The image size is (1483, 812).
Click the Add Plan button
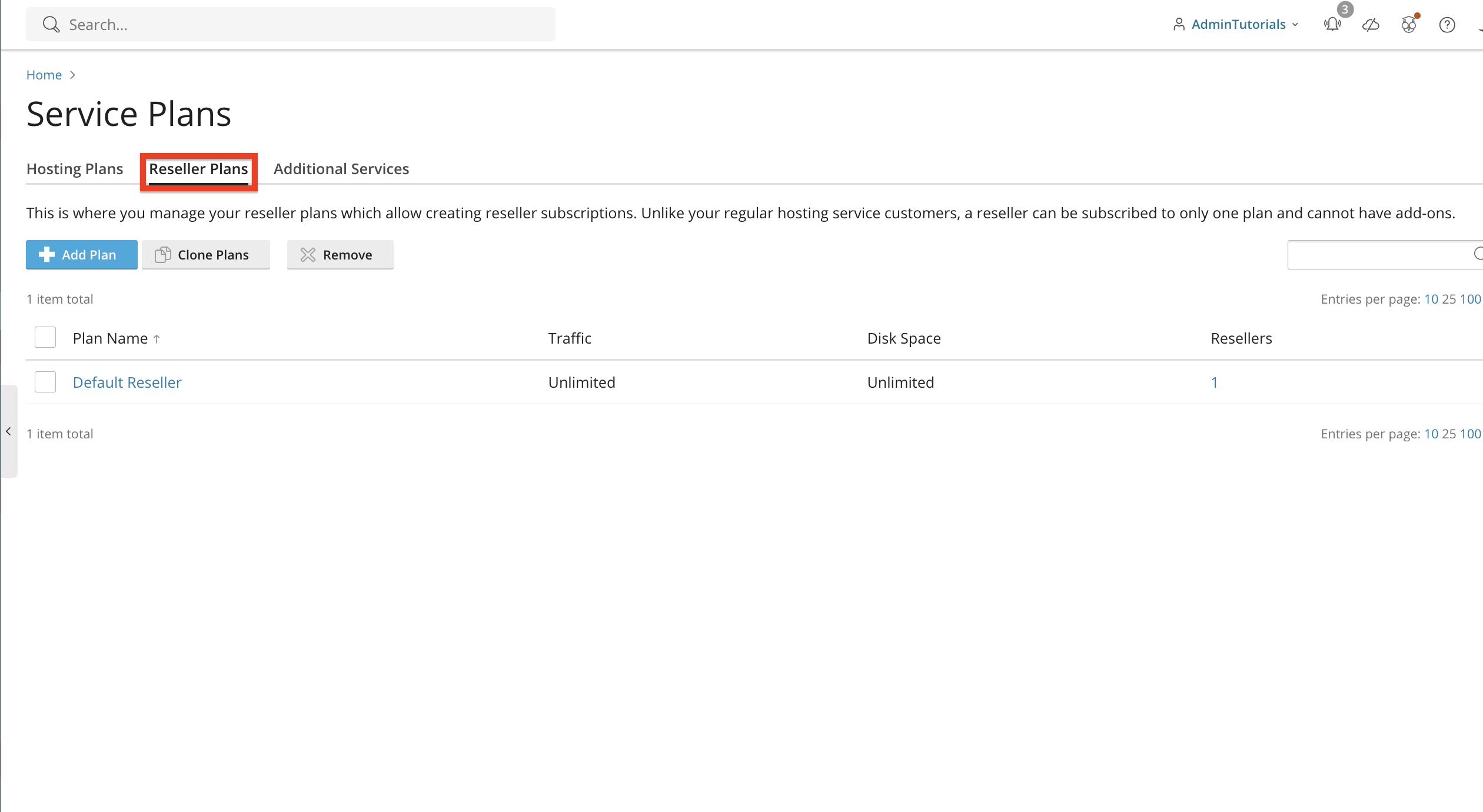point(82,255)
